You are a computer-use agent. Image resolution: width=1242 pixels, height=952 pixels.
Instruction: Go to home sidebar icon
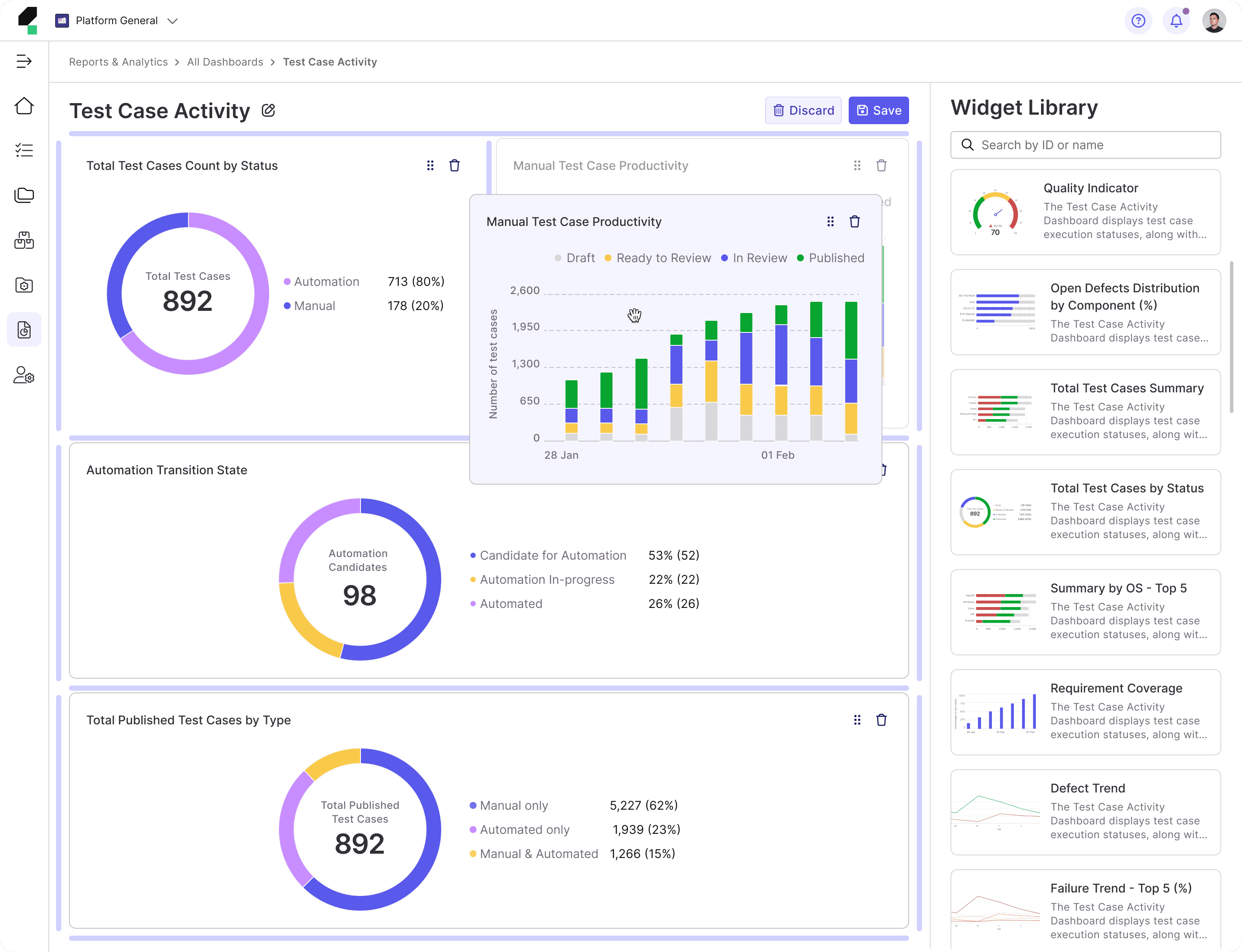[24, 106]
